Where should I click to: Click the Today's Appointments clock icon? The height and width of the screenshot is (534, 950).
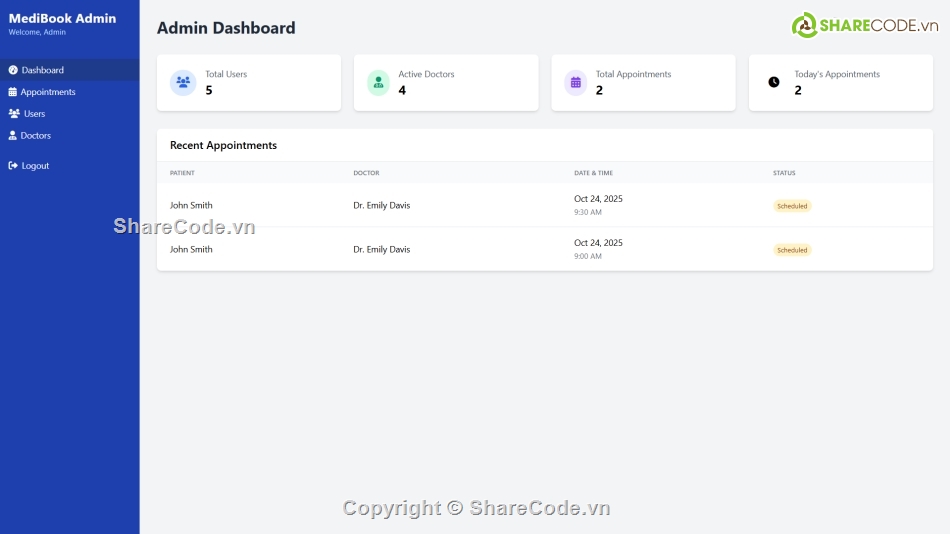click(x=773, y=82)
